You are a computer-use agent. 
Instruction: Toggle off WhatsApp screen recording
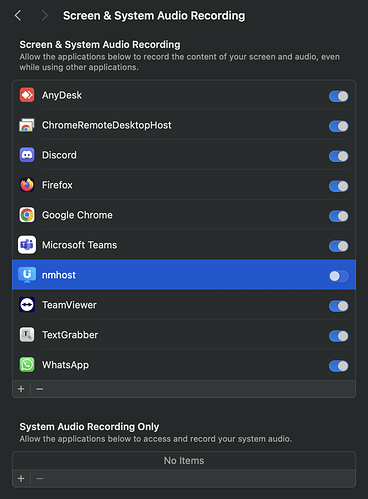click(339, 366)
